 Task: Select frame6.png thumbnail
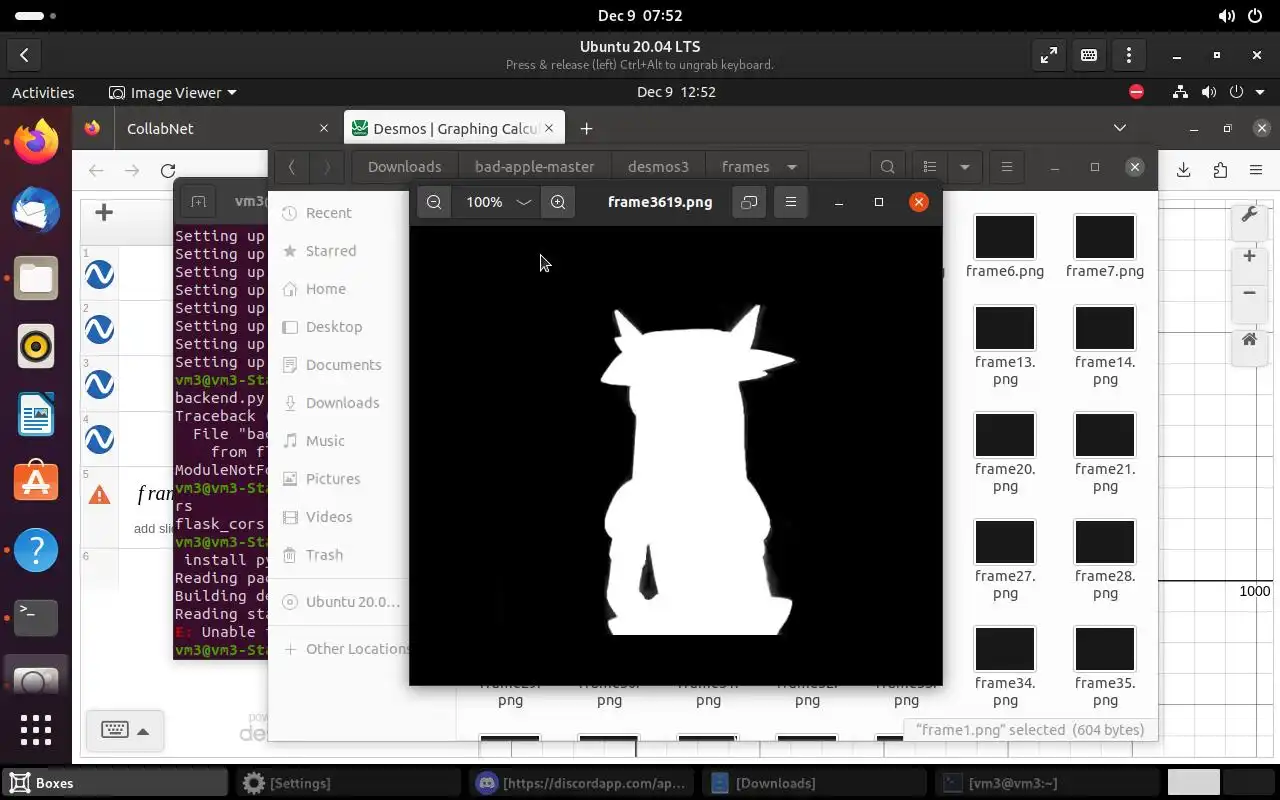coord(1005,238)
